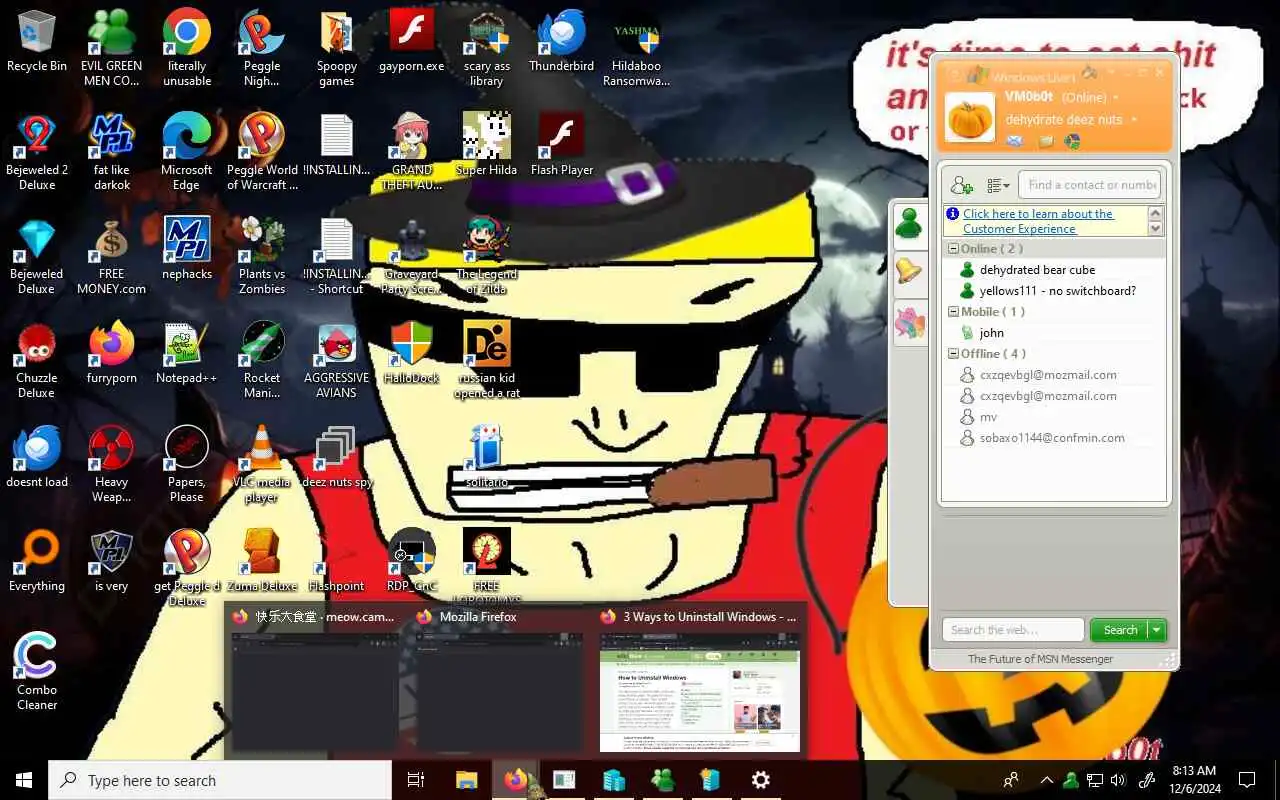Open the Peggle World of Warcraft shortcut
The image size is (1280, 800).
coord(262,152)
